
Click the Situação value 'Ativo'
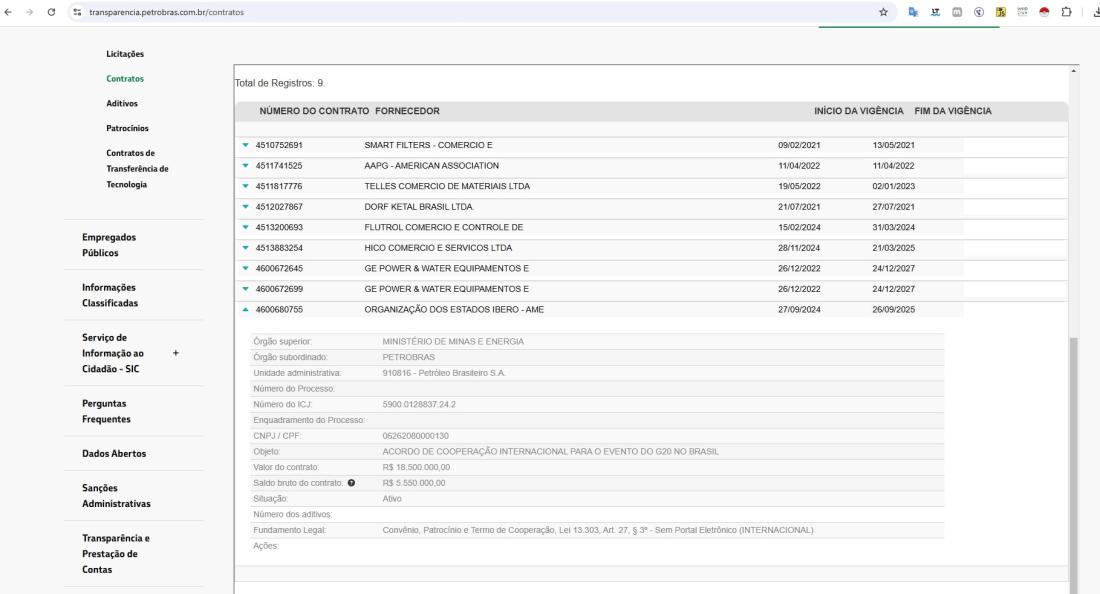(x=392, y=499)
